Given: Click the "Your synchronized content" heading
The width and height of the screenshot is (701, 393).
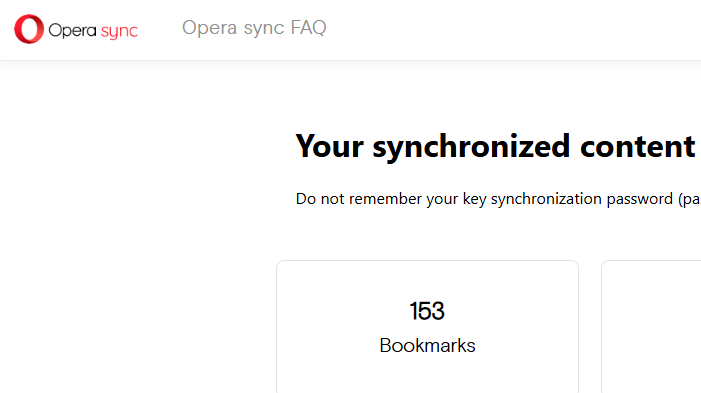Looking at the screenshot, I should 495,147.
